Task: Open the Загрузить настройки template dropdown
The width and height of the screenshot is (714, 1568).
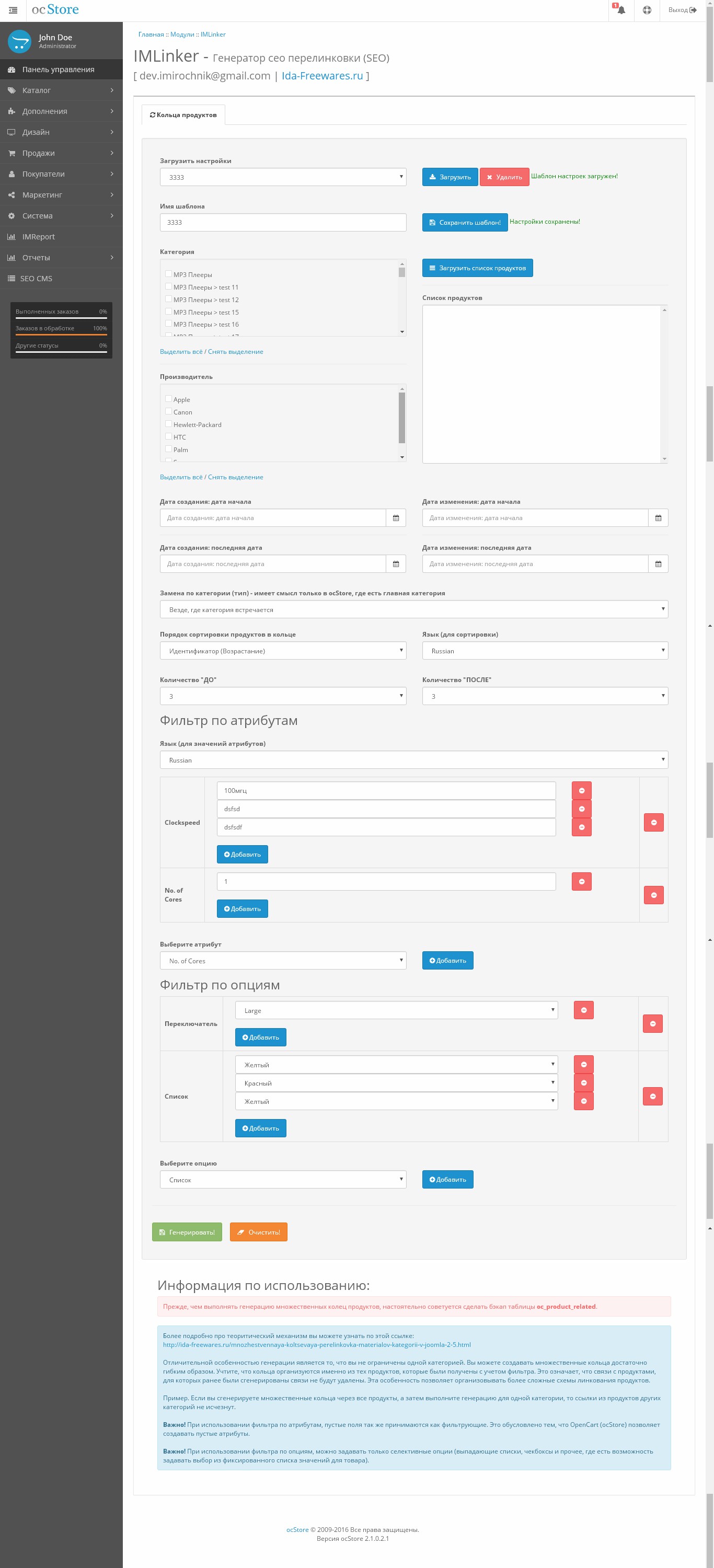Action: [283, 177]
